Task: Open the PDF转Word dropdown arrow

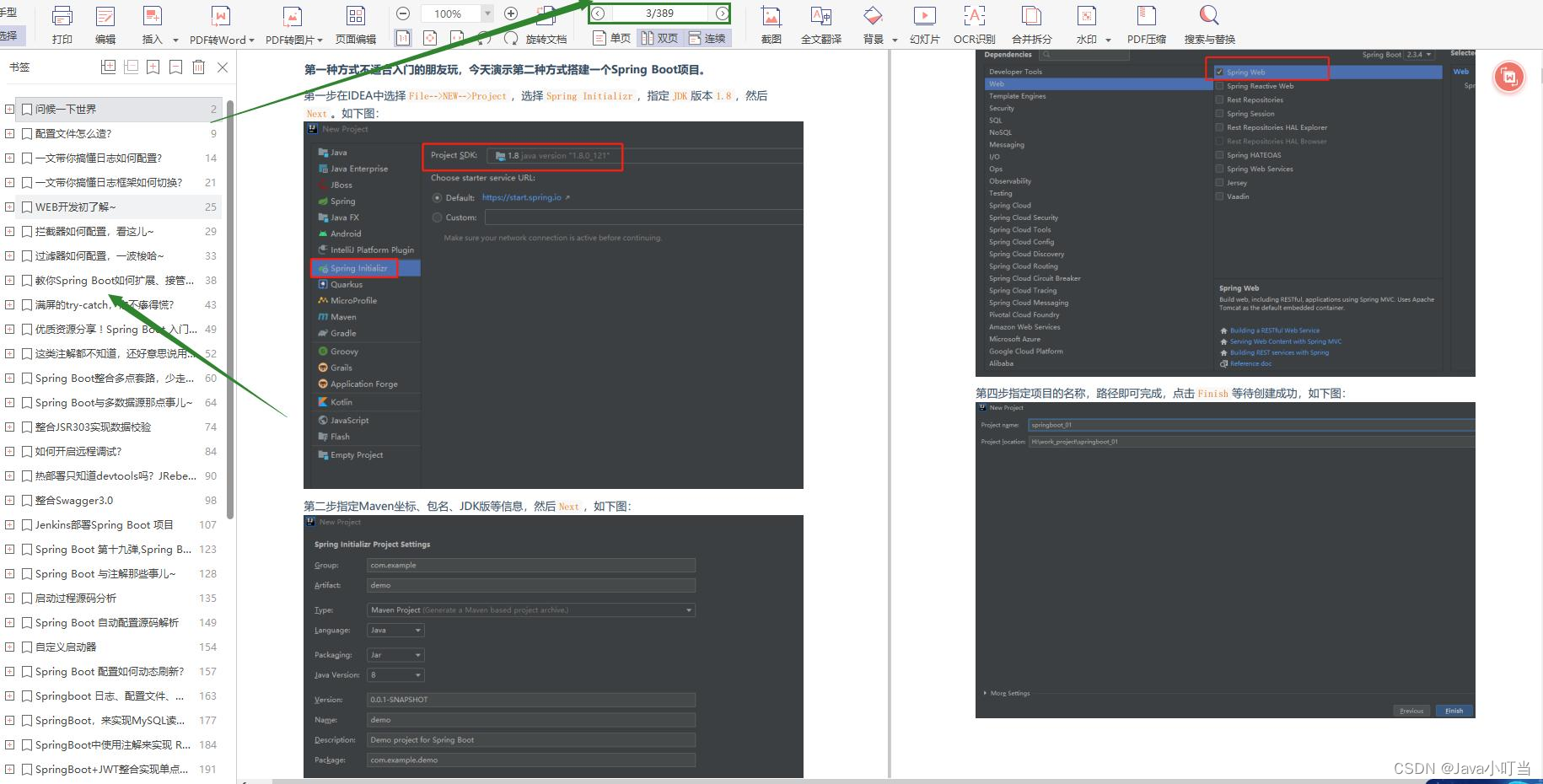Action: (250, 40)
